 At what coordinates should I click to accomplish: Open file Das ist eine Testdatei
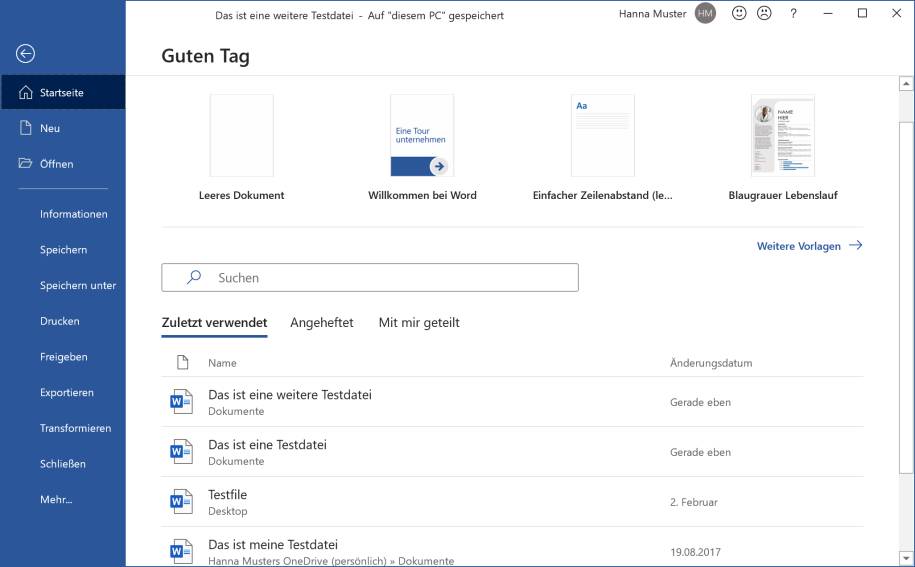267,444
